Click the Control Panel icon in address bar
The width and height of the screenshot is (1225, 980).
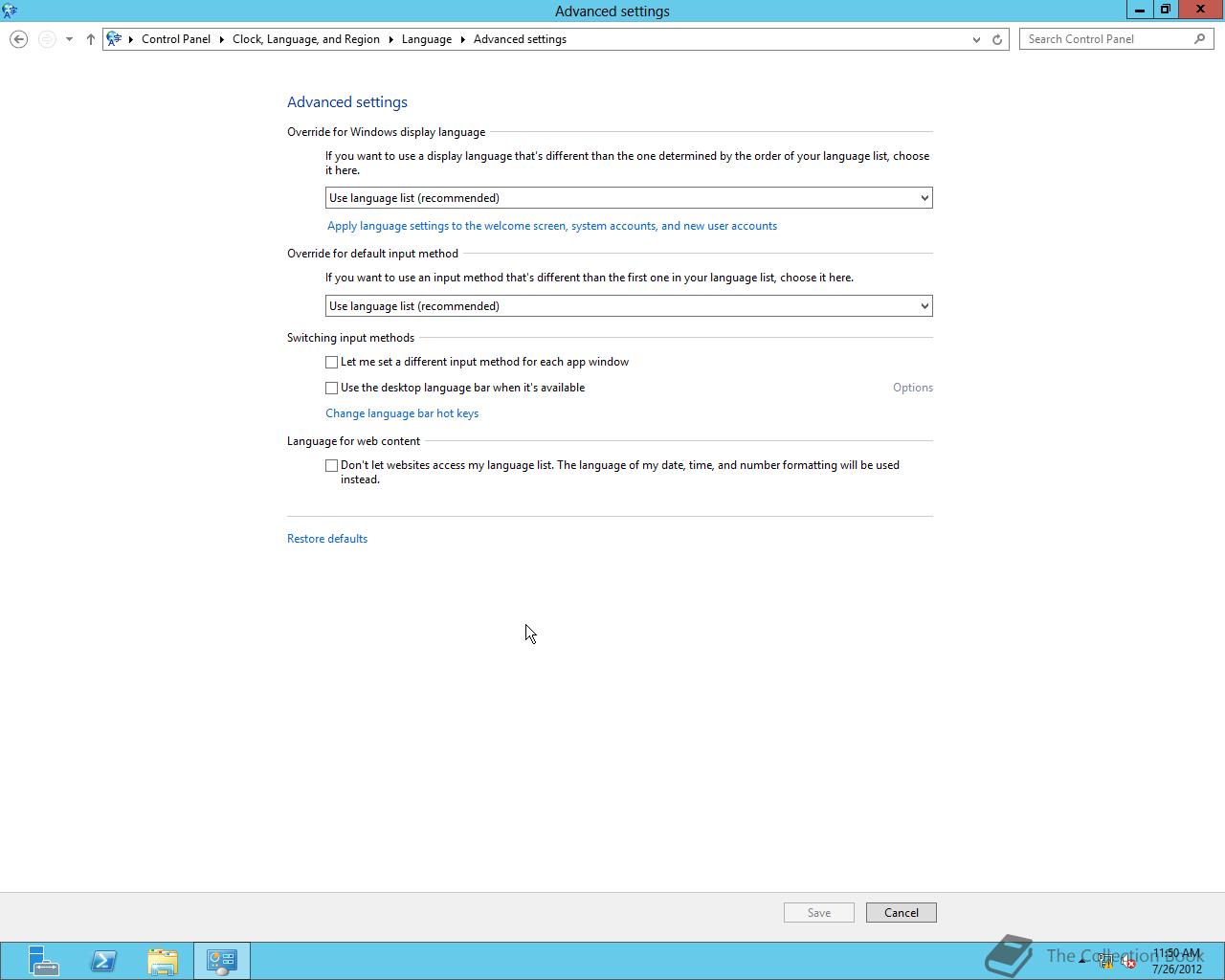114,39
